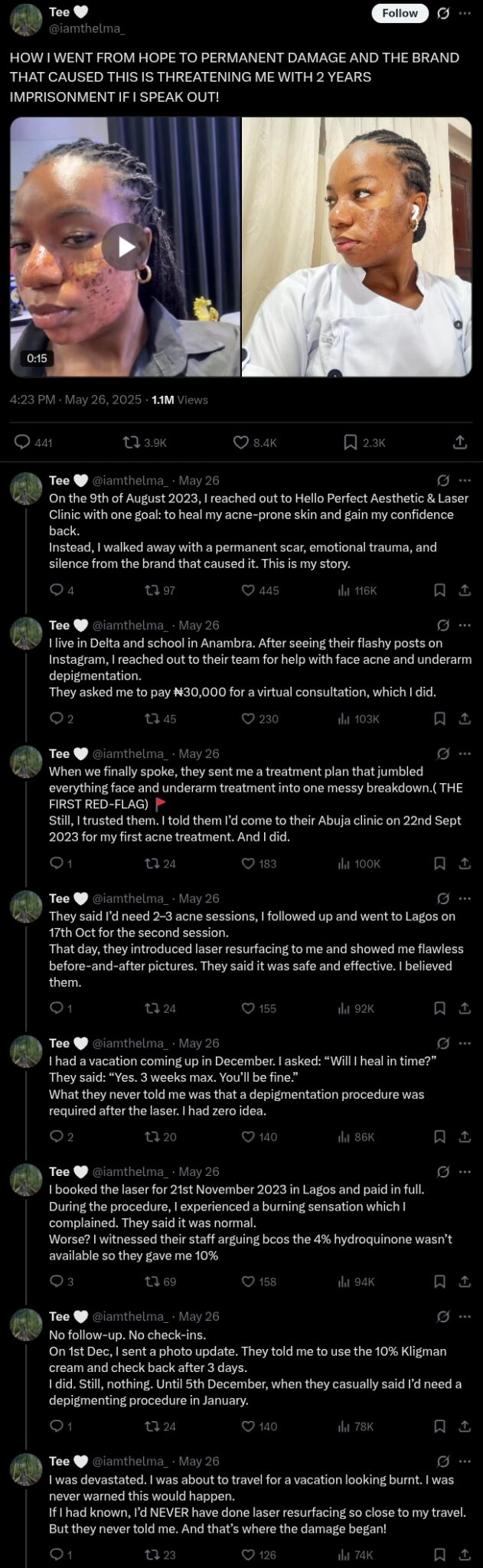Click the Grok icon beside Follow
Image resolution: width=483 pixels, height=1568 pixels.
pos(442,13)
